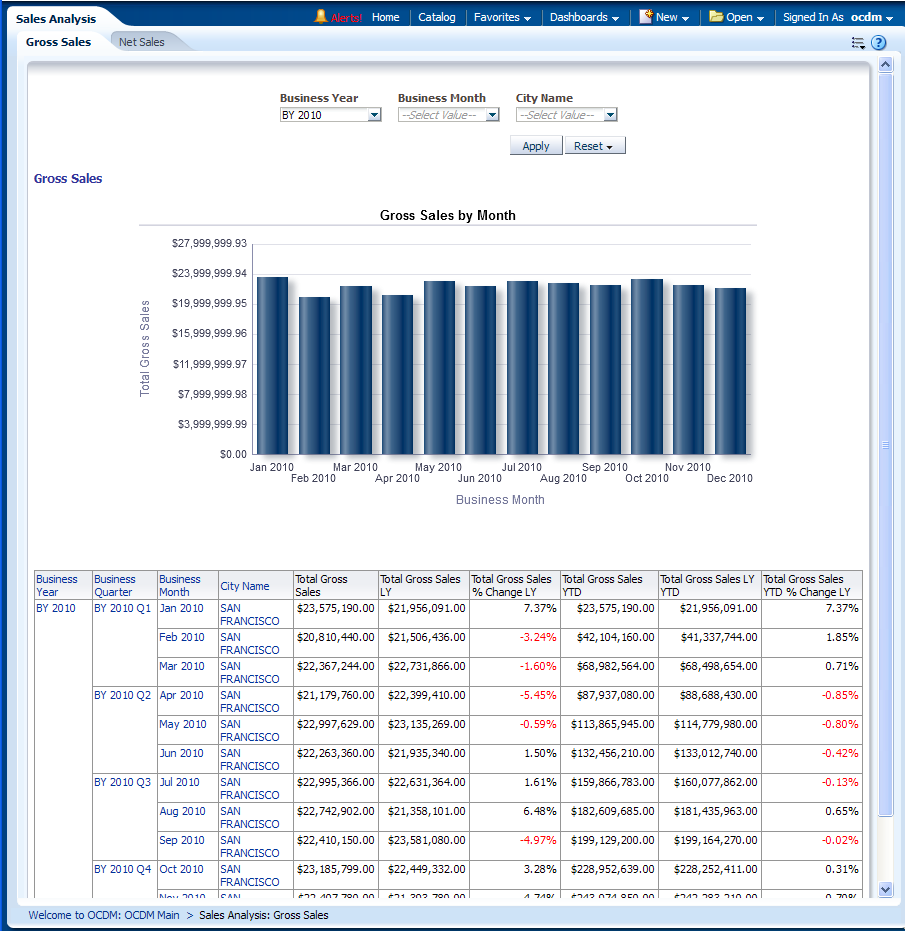Click the Open folder icon
Image resolution: width=905 pixels, height=931 pixels.
pyautogui.click(x=716, y=17)
